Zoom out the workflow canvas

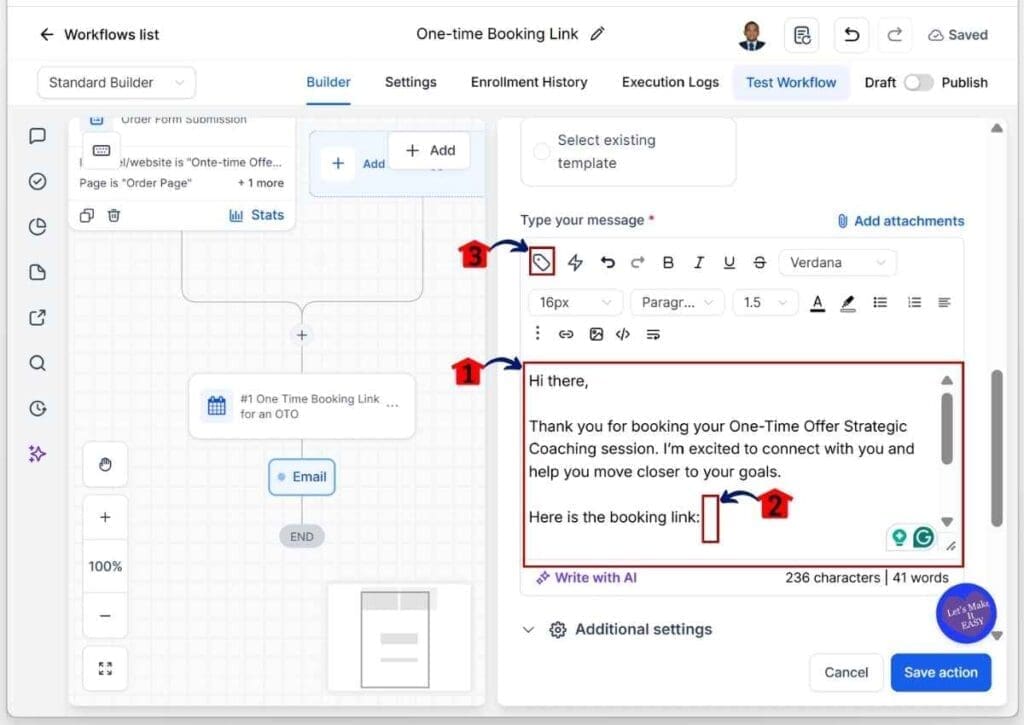[105, 615]
